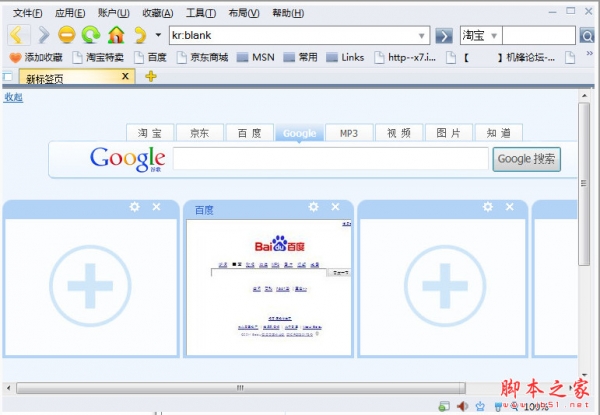Click the yellow undo-close-tab arrow icon
The width and height of the screenshot is (600, 415).
pos(140,35)
